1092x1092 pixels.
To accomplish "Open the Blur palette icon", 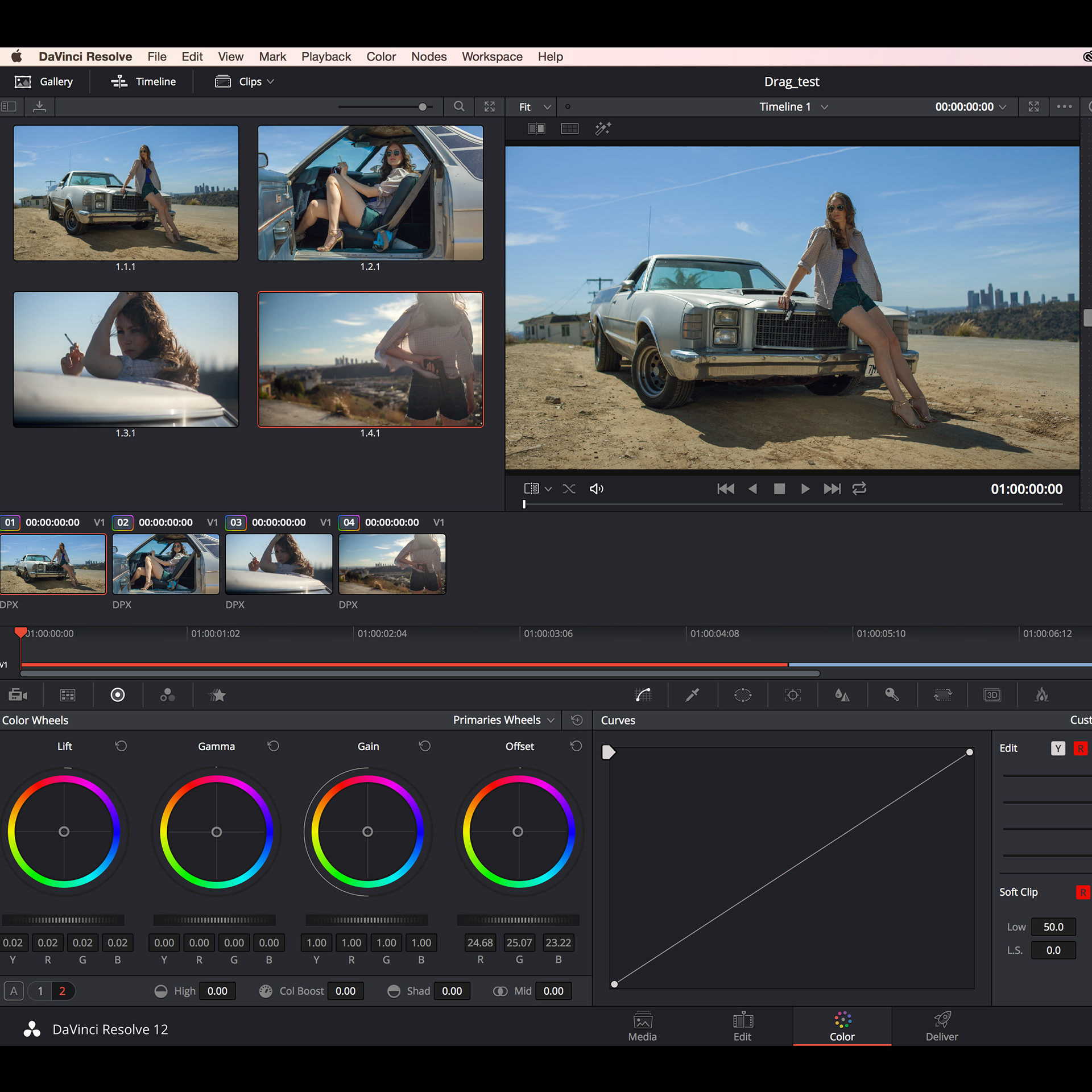I will point(842,695).
